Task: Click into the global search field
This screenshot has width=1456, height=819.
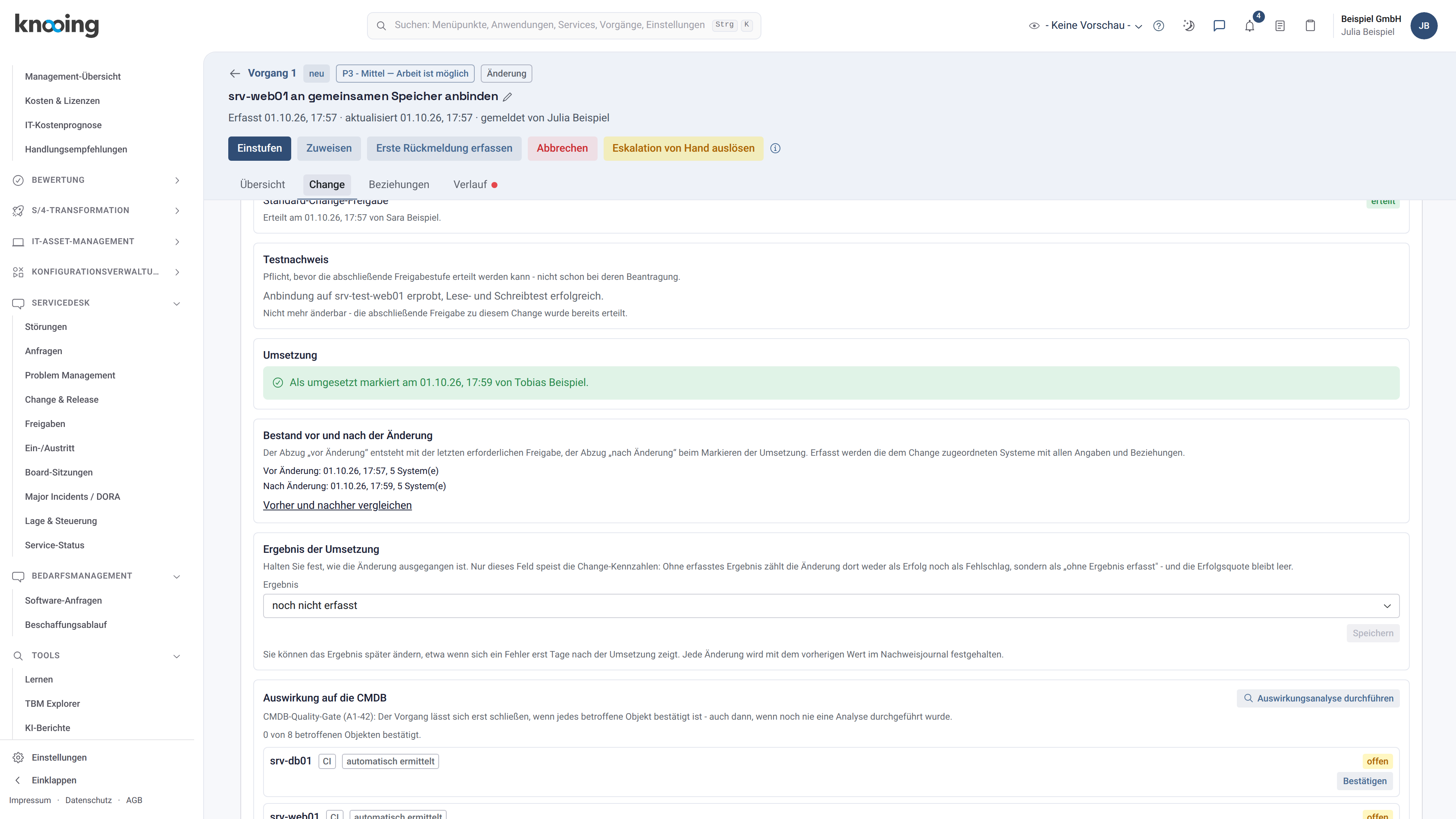Action: [x=563, y=25]
